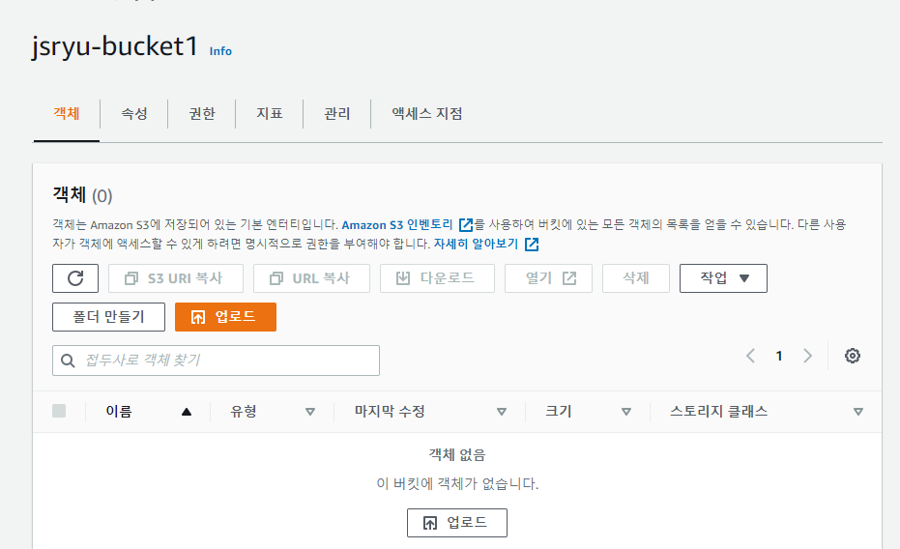Viewport: 900px width, 549px height.
Task: Select the 액세스 지점 tab
Action: (426, 114)
